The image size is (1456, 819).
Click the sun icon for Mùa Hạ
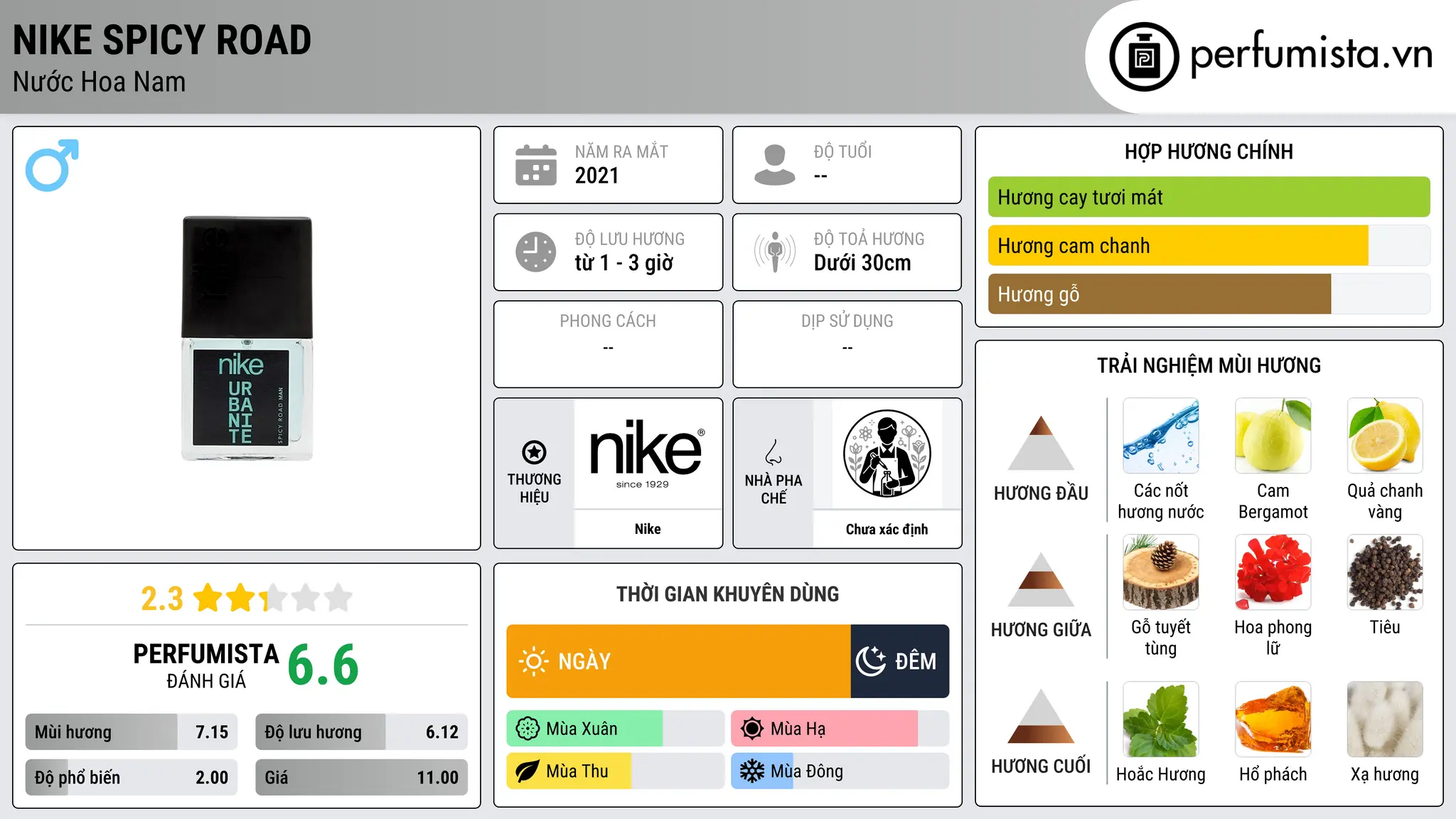click(x=752, y=729)
